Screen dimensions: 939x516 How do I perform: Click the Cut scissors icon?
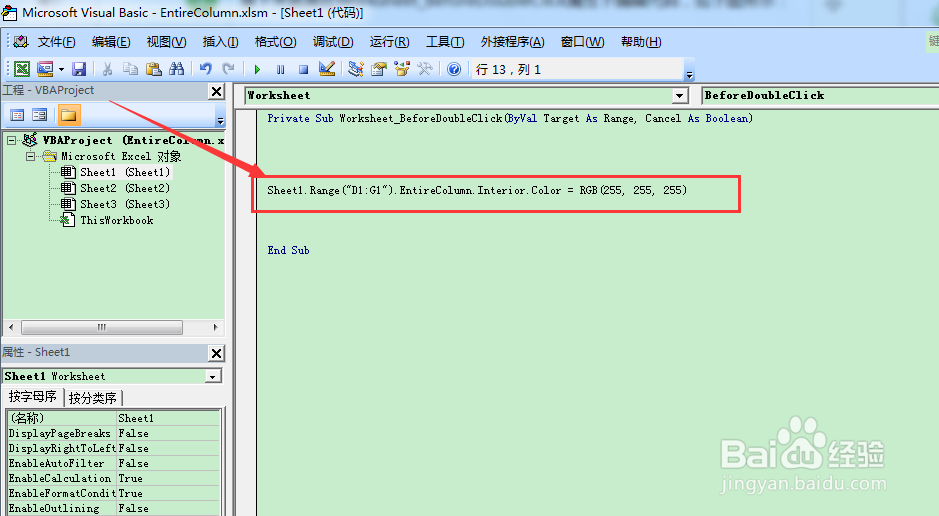coord(107,69)
